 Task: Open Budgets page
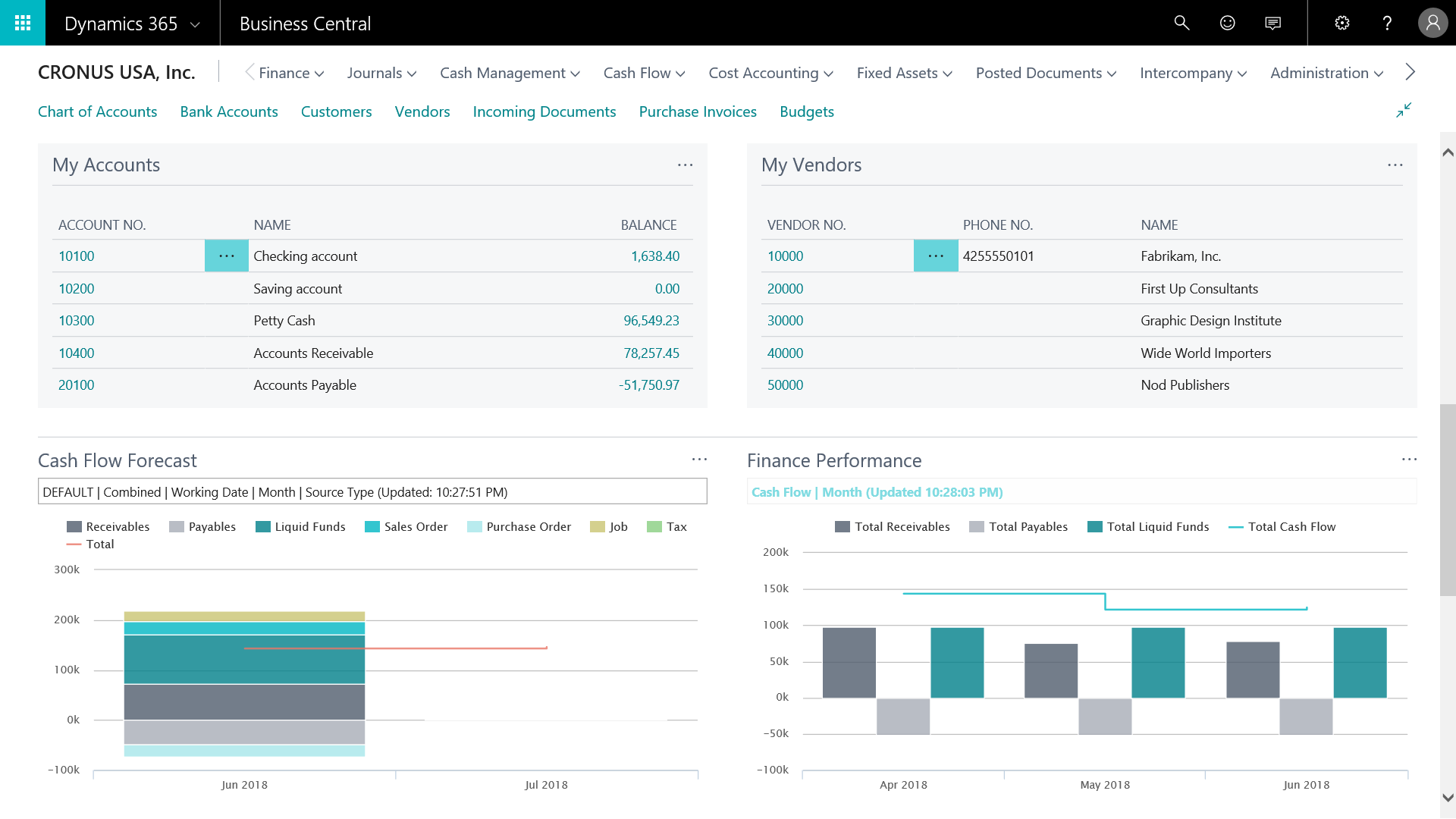tap(807, 111)
